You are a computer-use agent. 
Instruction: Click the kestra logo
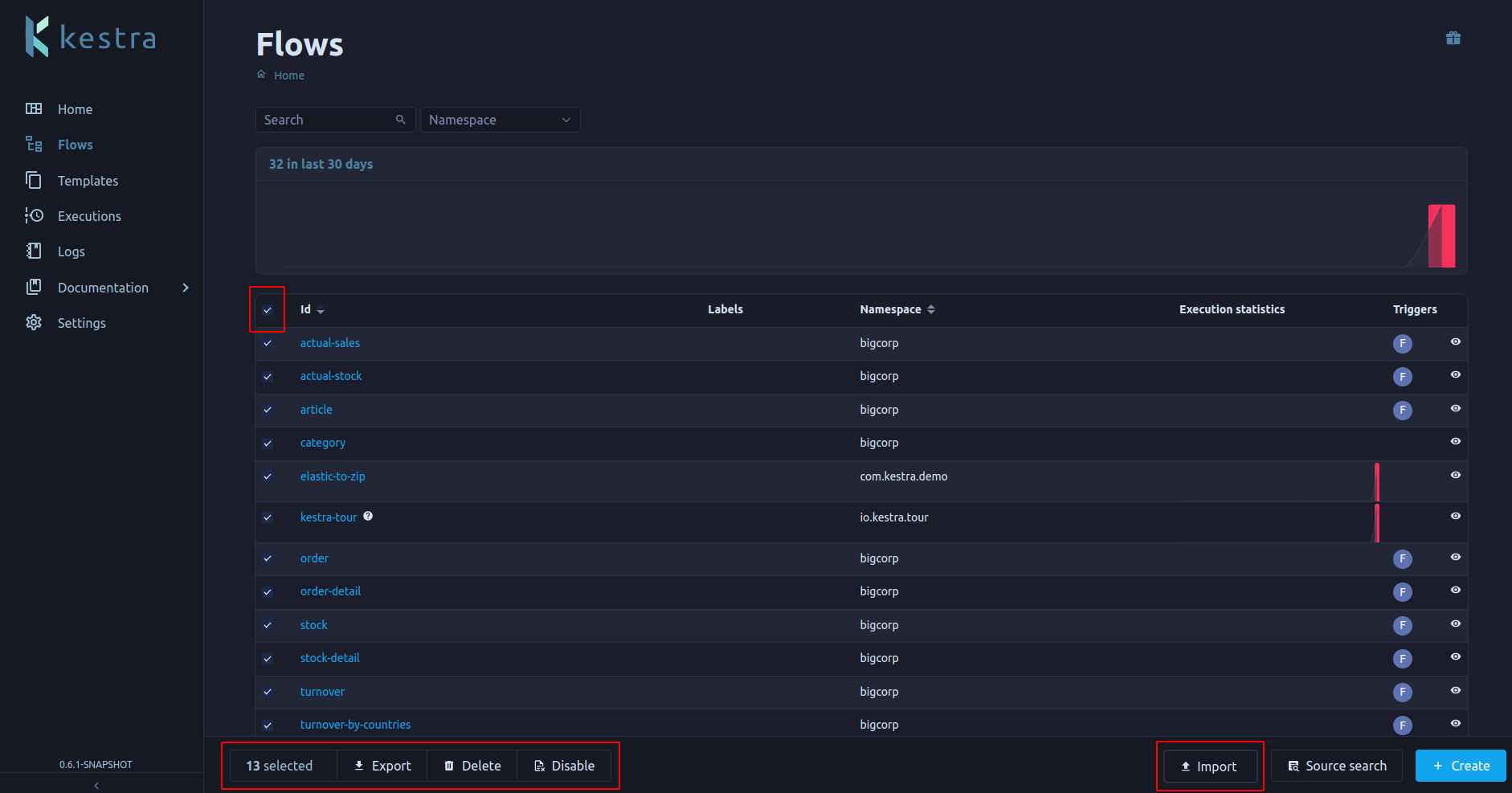pyautogui.click(x=91, y=37)
